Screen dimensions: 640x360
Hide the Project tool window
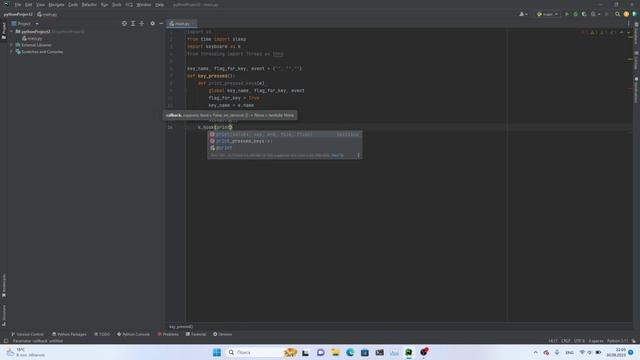(161, 24)
